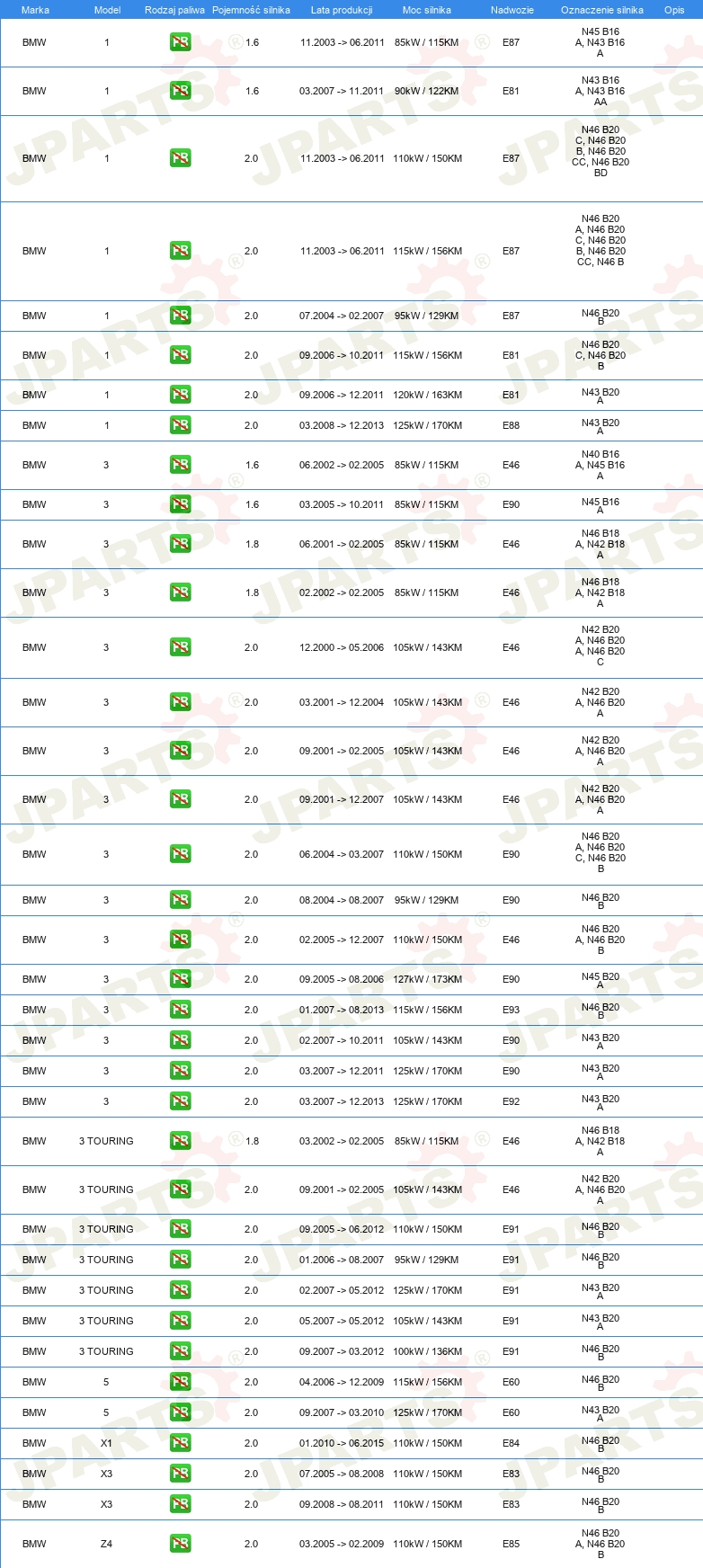Select the 01.2010 -> 06.2015 production years cell
The width and height of the screenshot is (703, 1568).
click(342, 1443)
